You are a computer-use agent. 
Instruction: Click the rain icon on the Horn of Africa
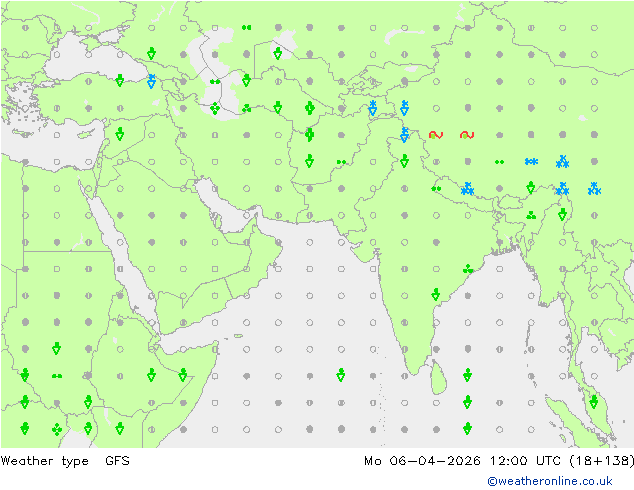pyautogui.click(x=183, y=375)
